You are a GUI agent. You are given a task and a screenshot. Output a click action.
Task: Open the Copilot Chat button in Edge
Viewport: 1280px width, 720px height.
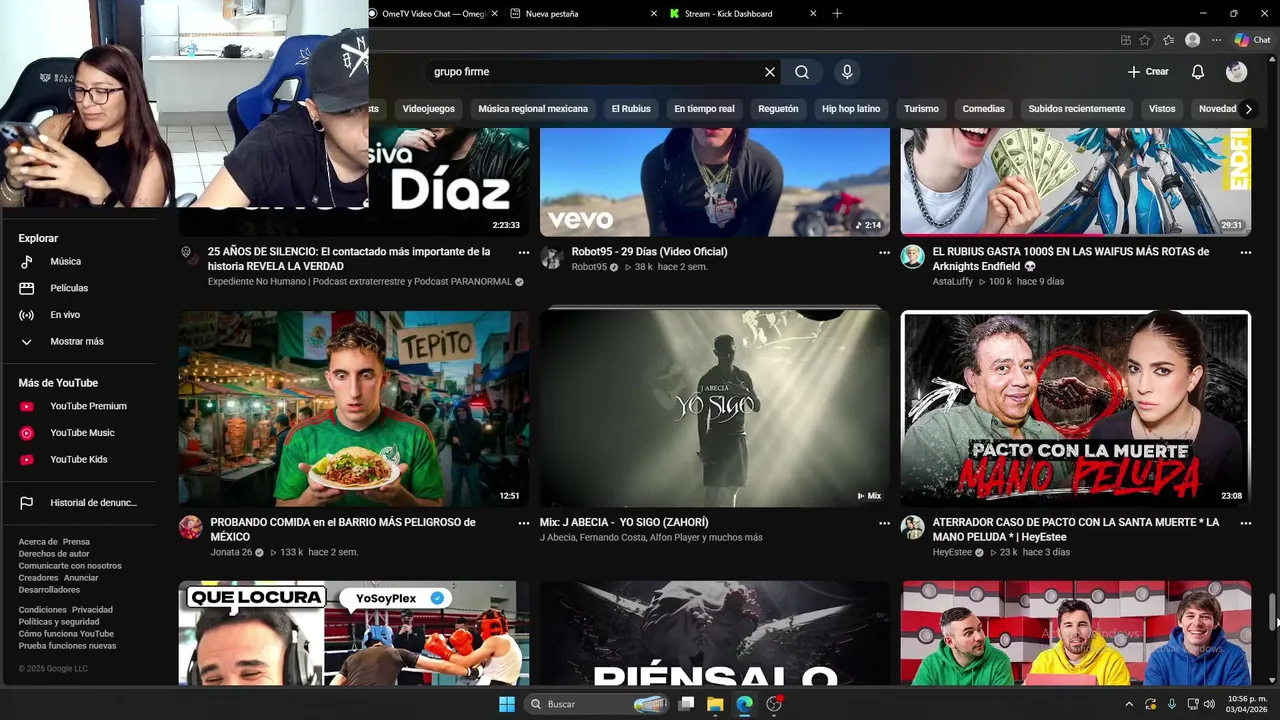tap(1252, 40)
